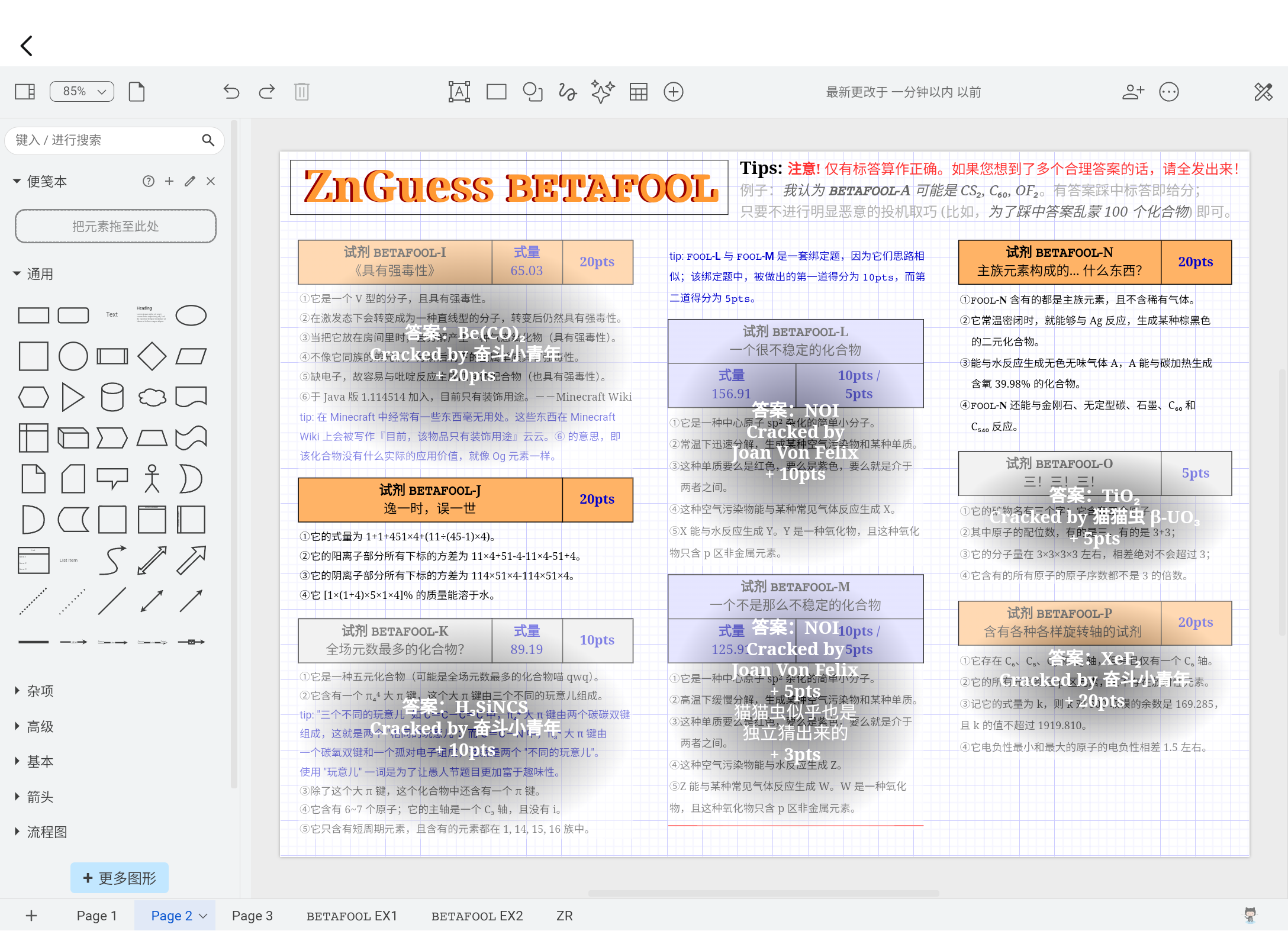This screenshot has height=947, width=1288.
Task: Add item to scratchpad with plus
Action: 169,181
